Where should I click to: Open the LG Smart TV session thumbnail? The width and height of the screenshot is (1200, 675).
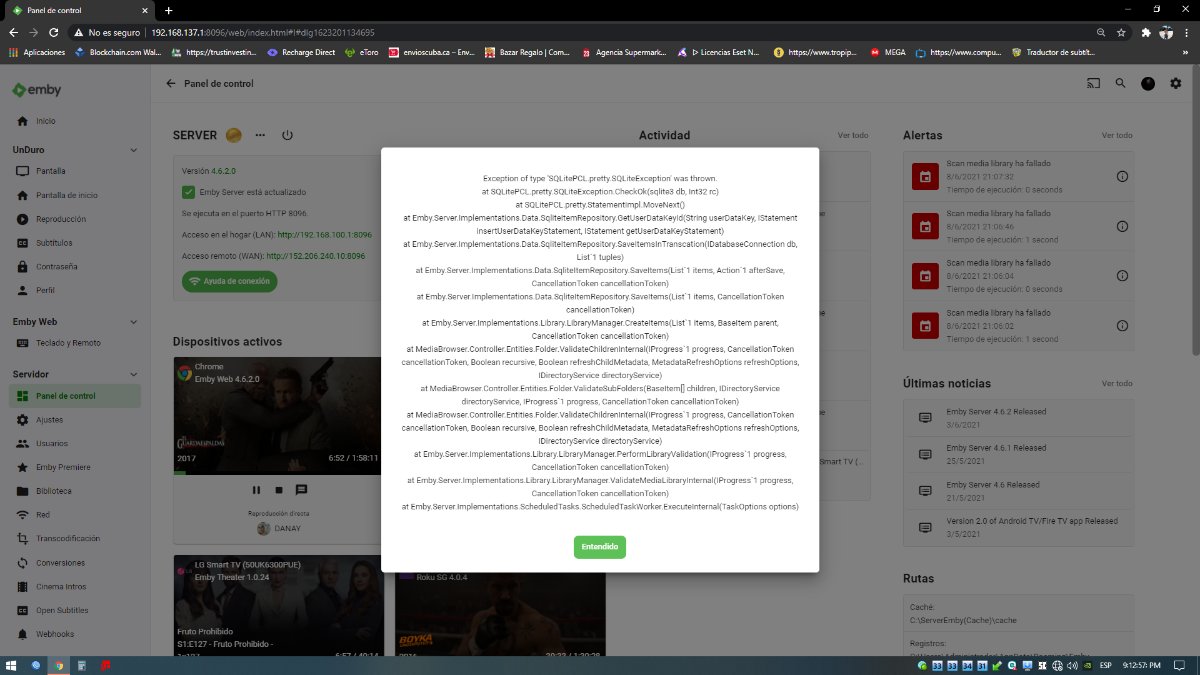(278, 606)
